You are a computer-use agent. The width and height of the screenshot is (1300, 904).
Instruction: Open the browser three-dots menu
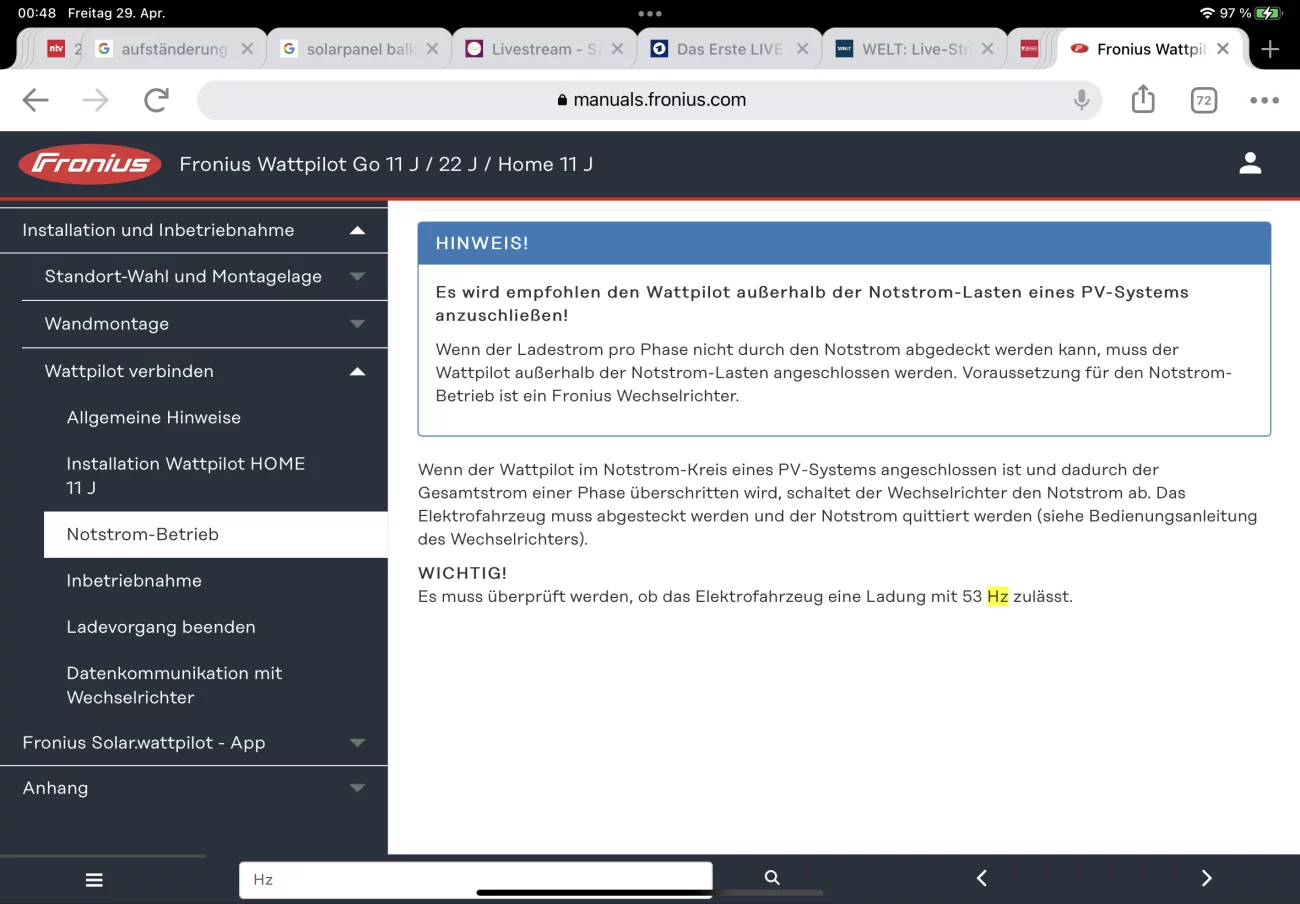(x=1264, y=100)
